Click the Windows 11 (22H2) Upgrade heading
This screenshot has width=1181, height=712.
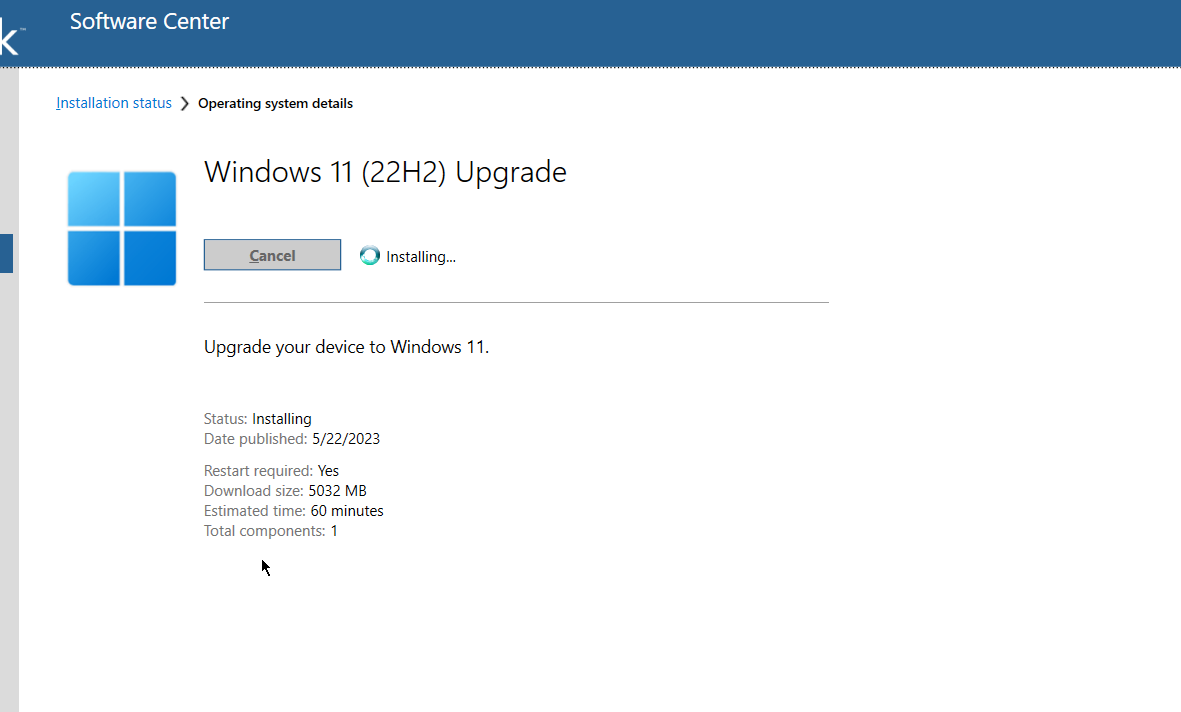pyautogui.click(x=385, y=171)
